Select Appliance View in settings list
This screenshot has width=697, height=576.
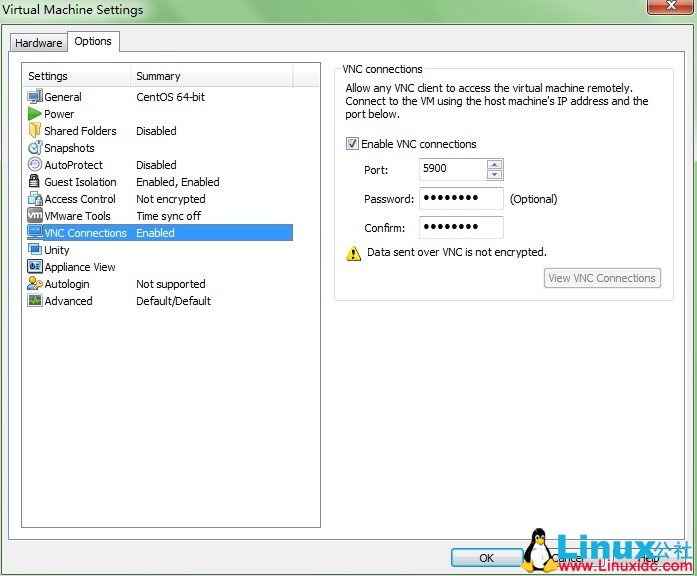tap(80, 267)
